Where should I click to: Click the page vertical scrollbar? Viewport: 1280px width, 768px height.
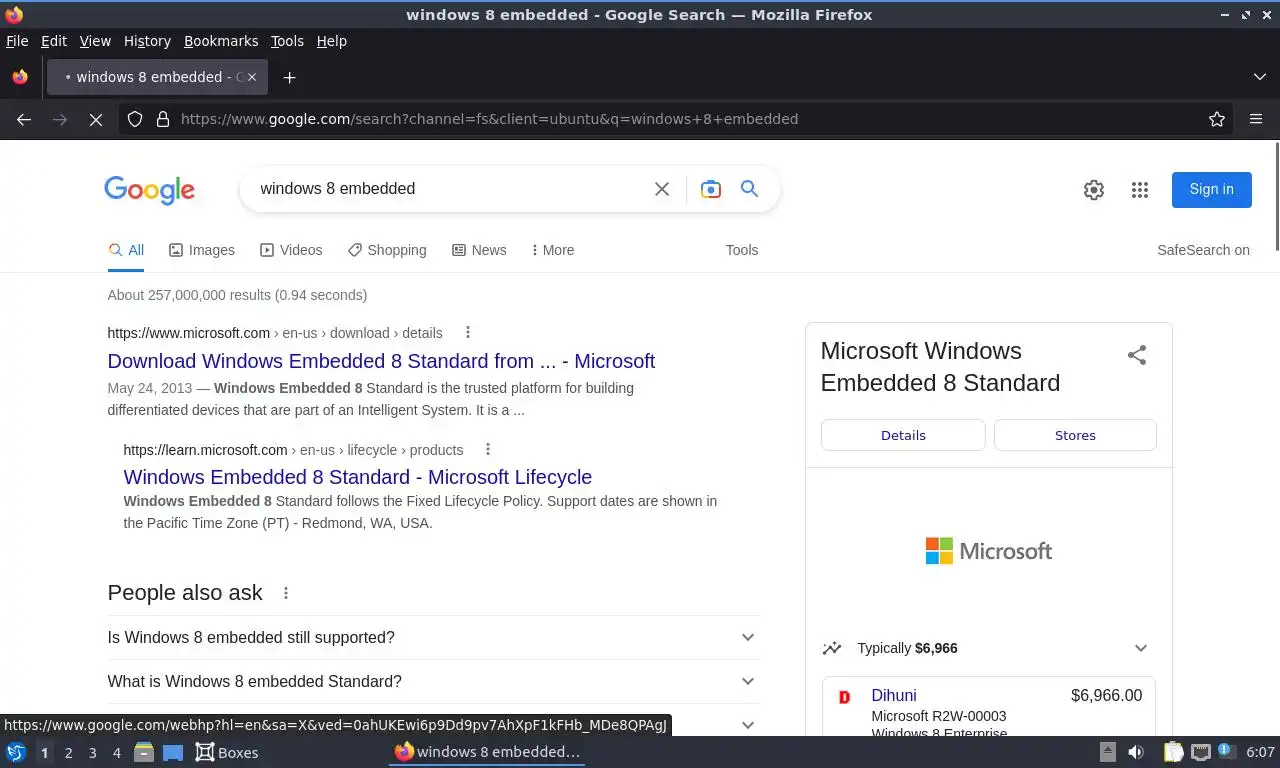(x=1275, y=196)
